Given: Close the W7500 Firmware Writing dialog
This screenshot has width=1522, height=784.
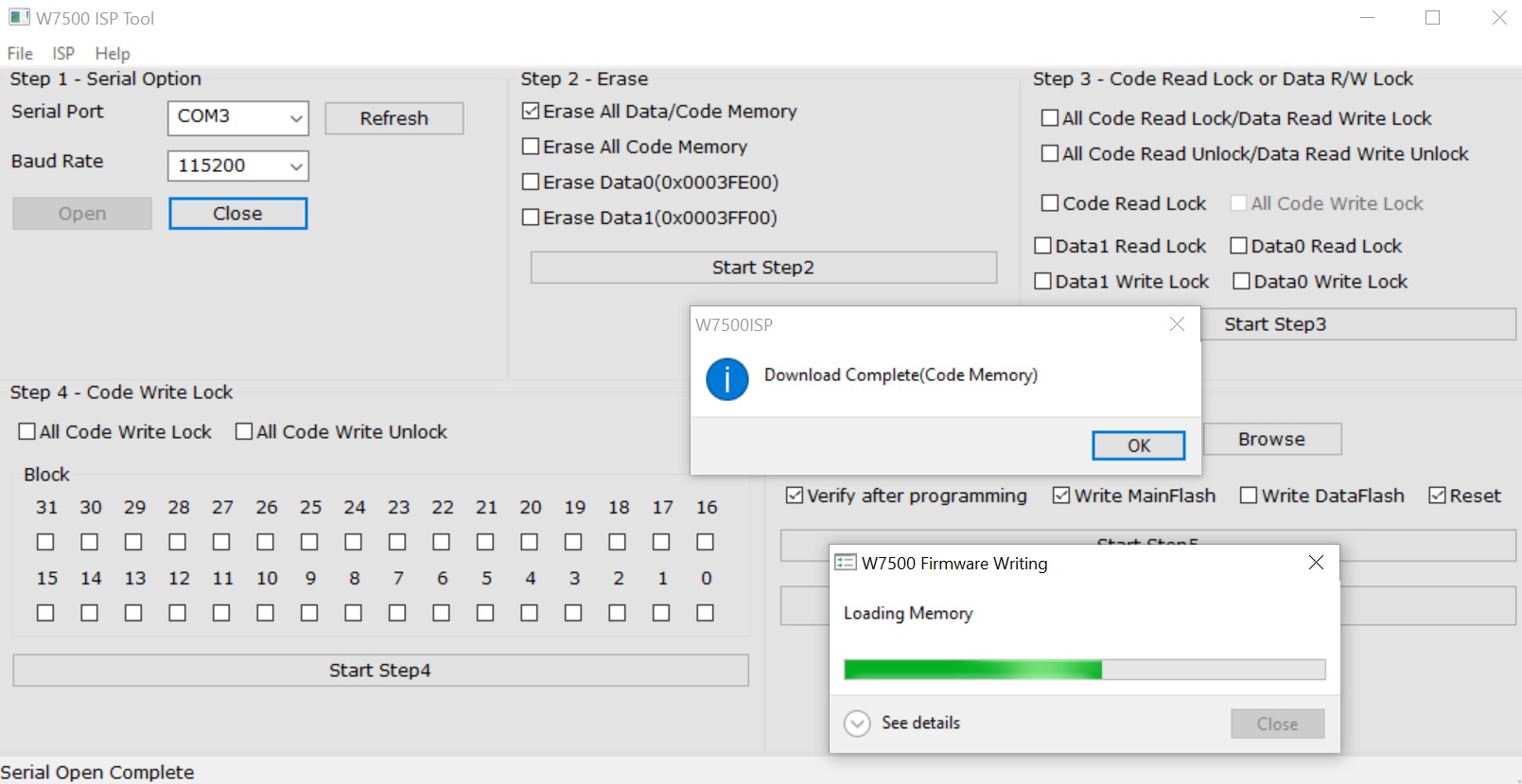Looking at the screenshot, I should [x=1316, y=563].
